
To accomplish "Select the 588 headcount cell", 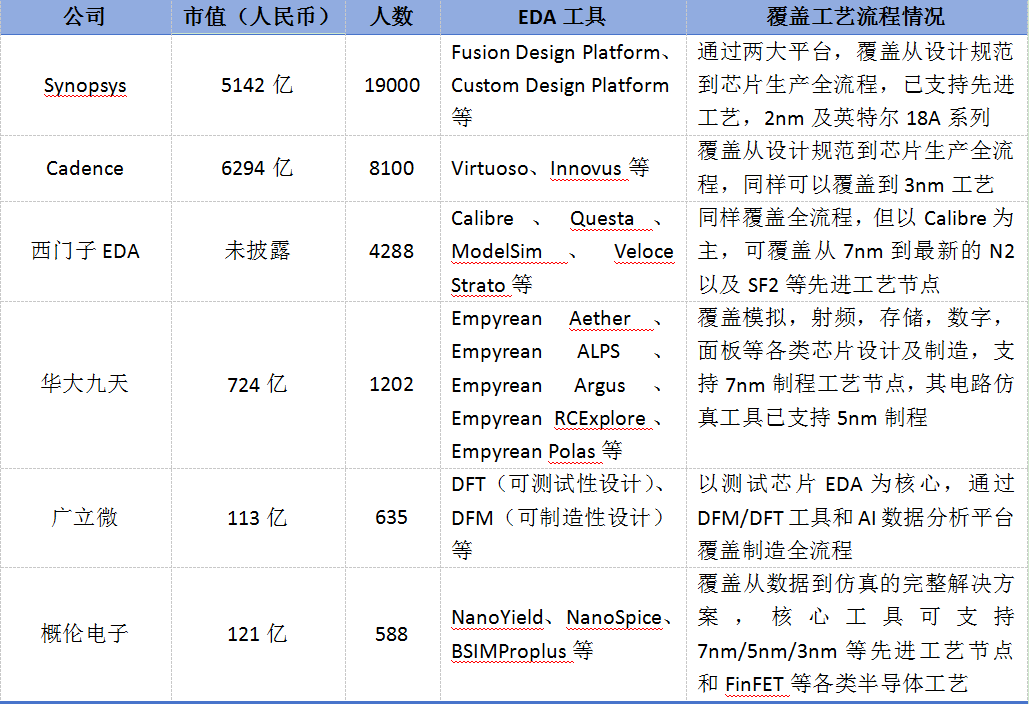I will 392,634.
